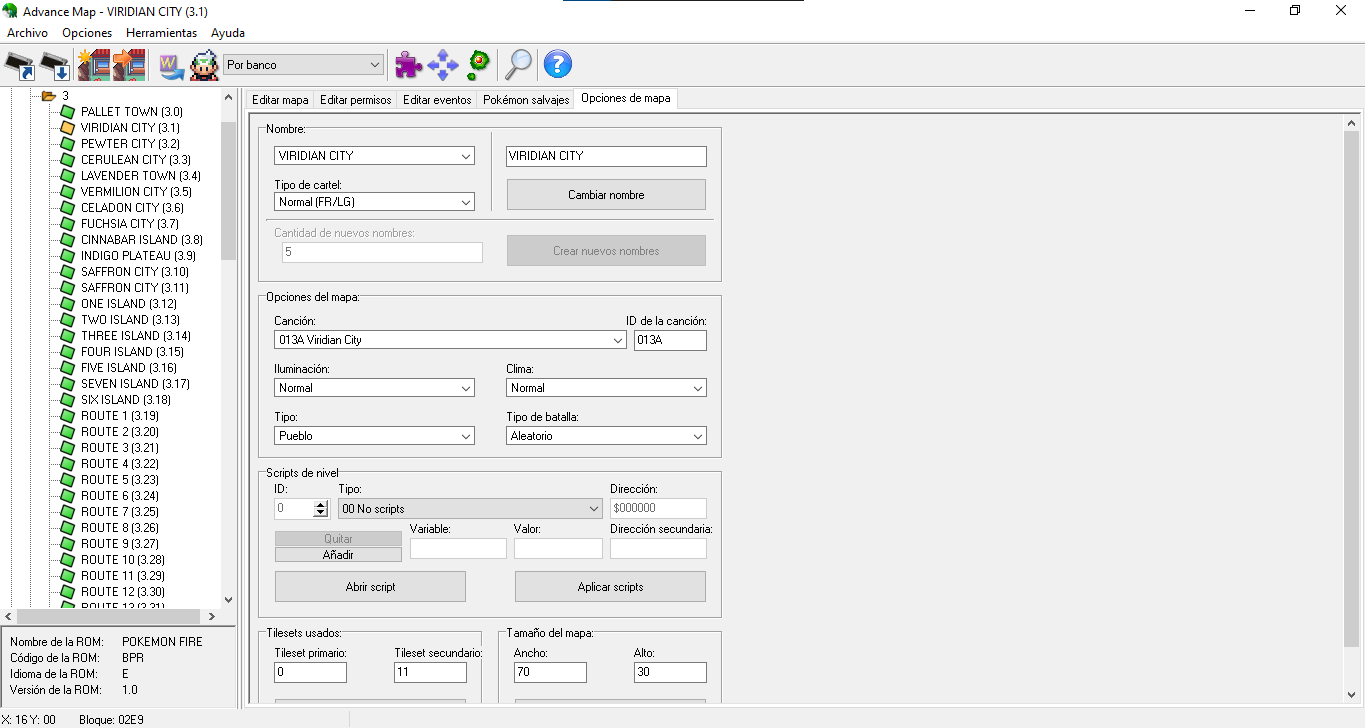Click the save ROM cartridge icon
1365x728 pixels.
(x=56, y=65)
